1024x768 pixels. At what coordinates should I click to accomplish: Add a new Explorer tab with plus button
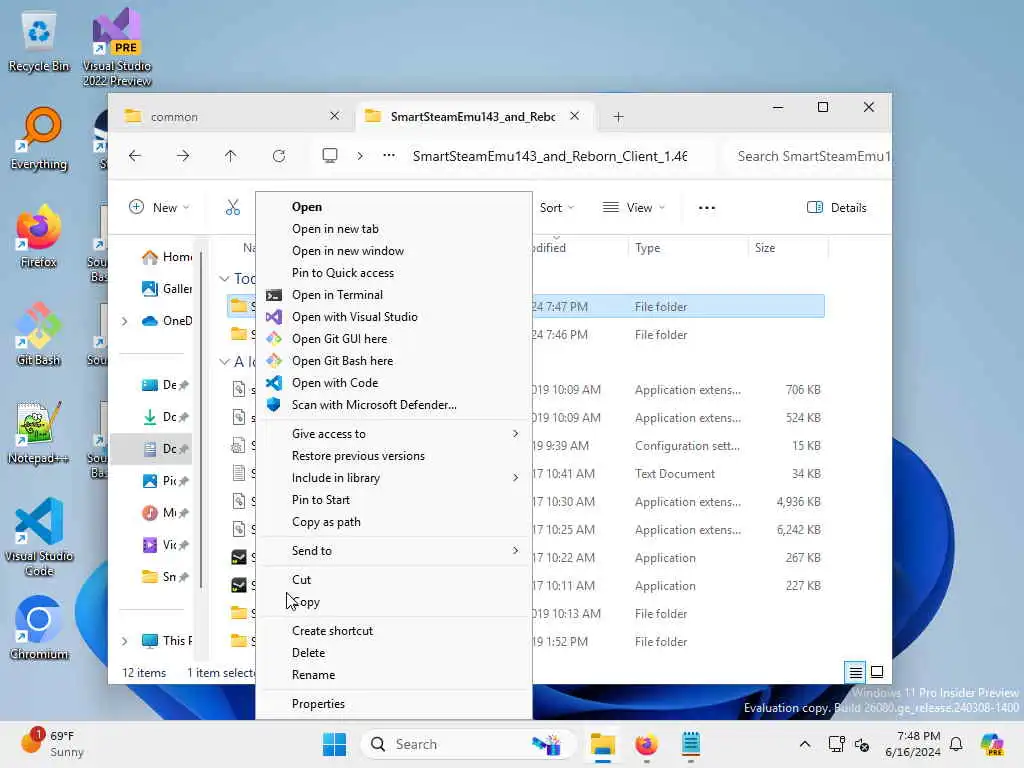[x=618, y=117]
